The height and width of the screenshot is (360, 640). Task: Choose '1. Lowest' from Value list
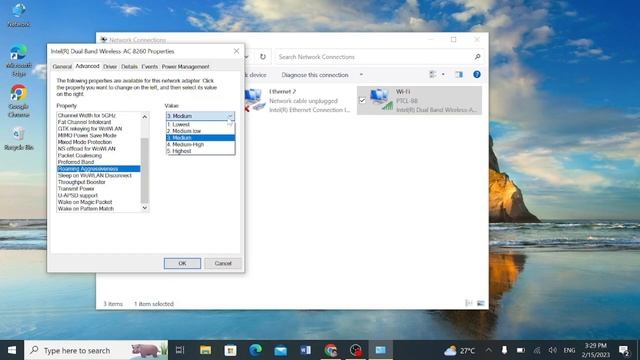(x=200, y=124)
